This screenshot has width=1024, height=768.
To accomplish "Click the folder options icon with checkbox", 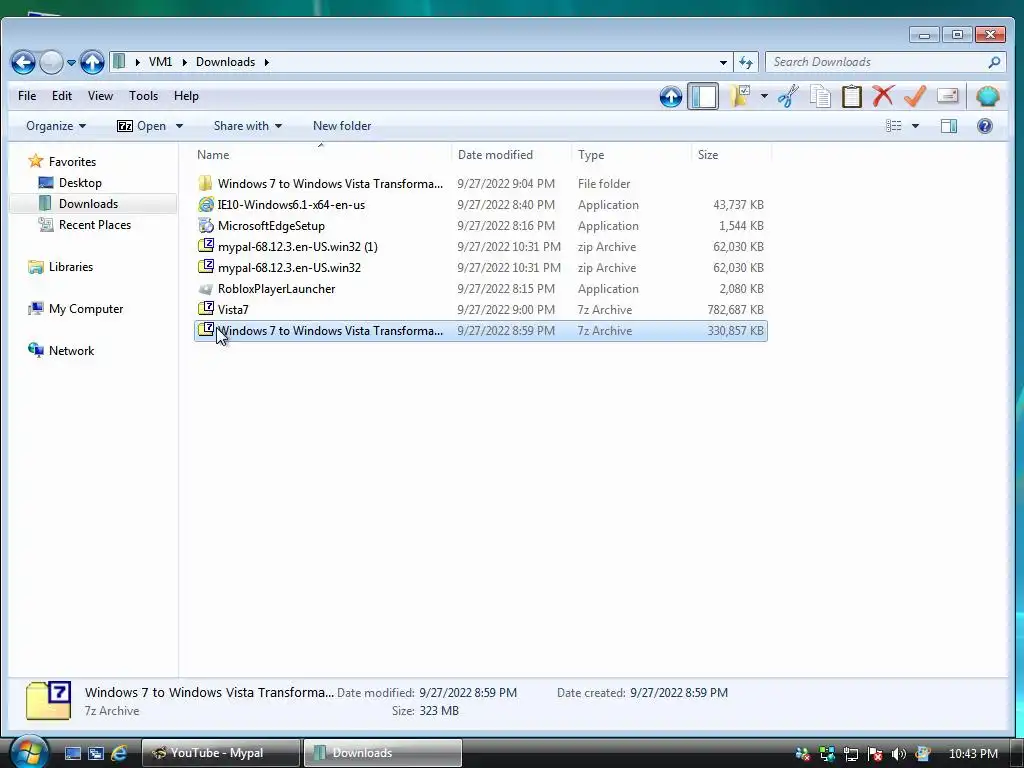I will pos(739,97).
